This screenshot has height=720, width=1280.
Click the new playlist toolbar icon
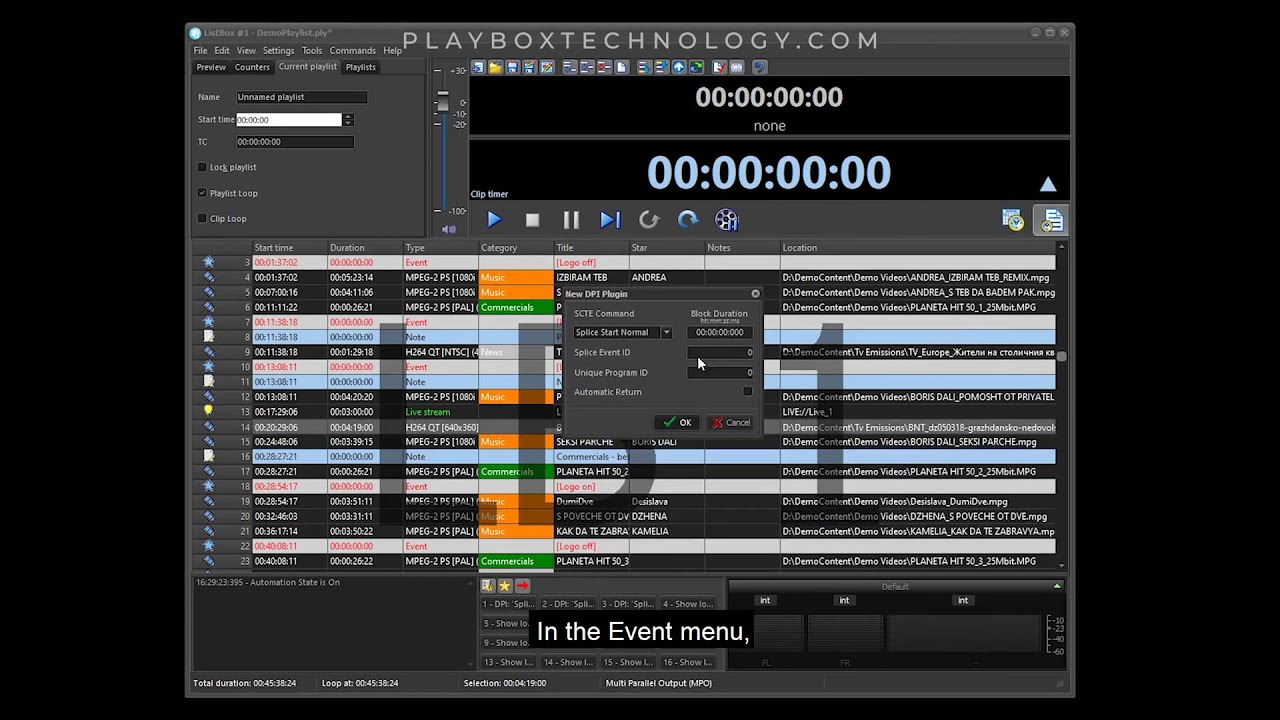(x=479, y=67)
